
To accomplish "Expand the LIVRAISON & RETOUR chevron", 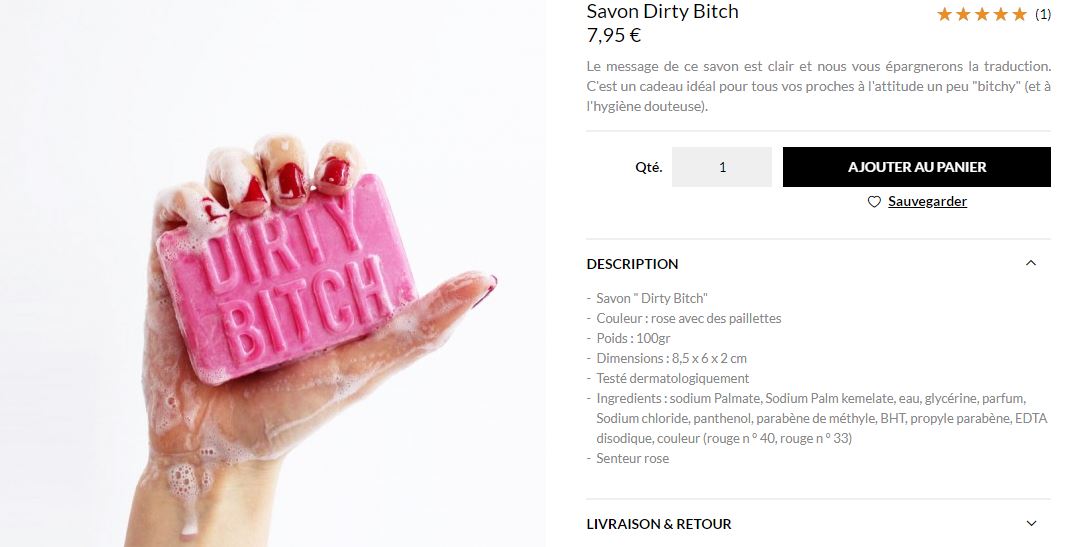I will (1031, 523).
